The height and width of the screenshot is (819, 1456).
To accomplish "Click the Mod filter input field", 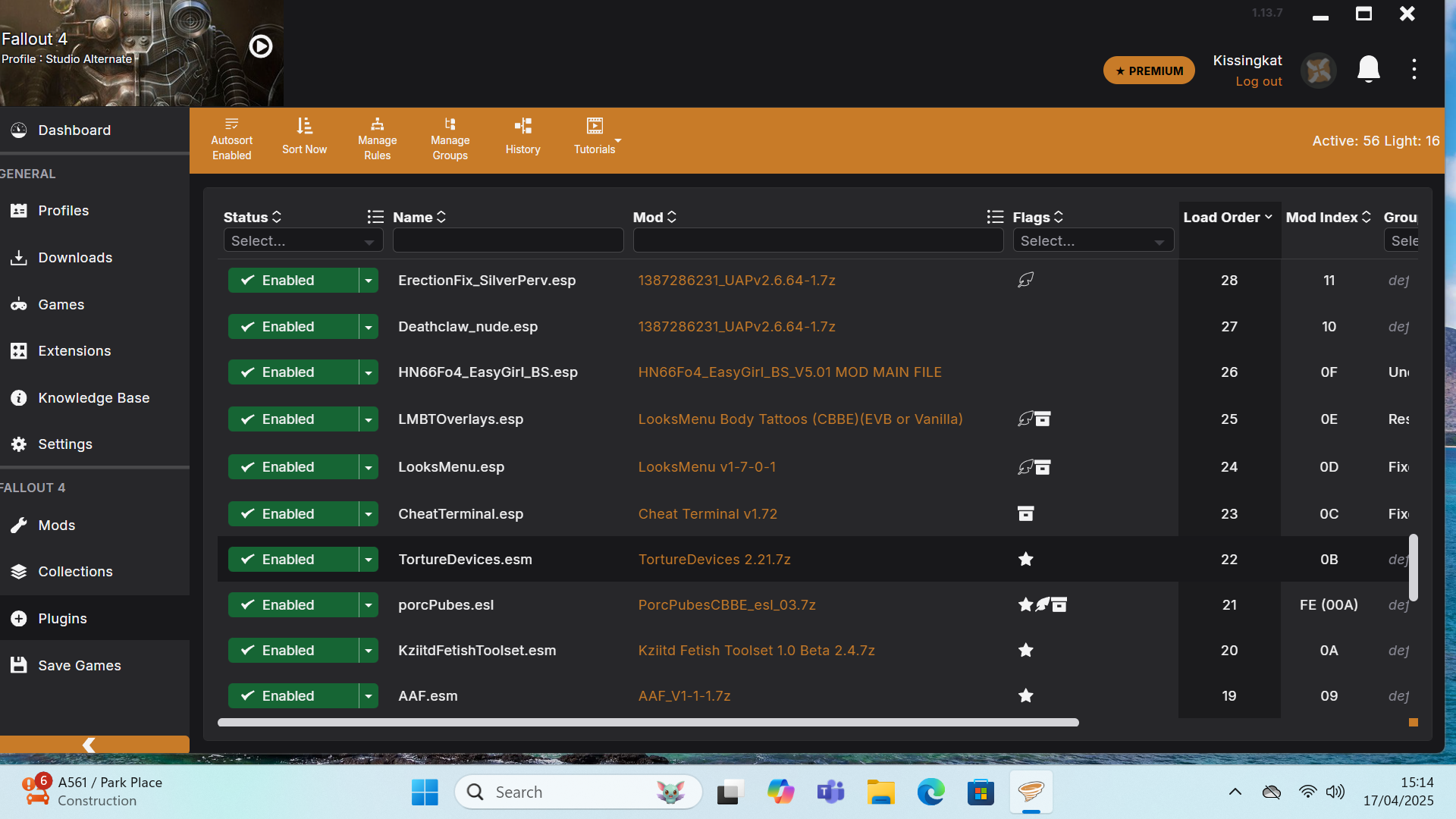I will point(818,240).
